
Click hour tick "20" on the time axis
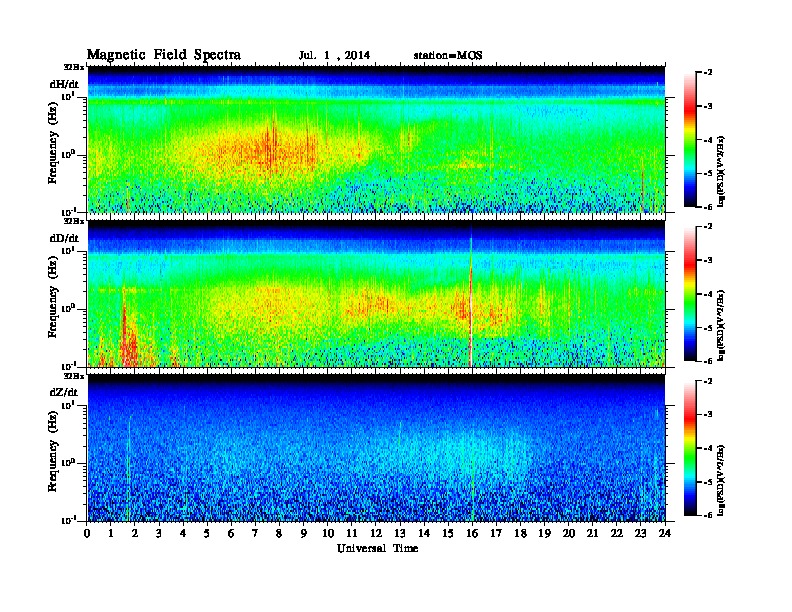tap(569, 534)
